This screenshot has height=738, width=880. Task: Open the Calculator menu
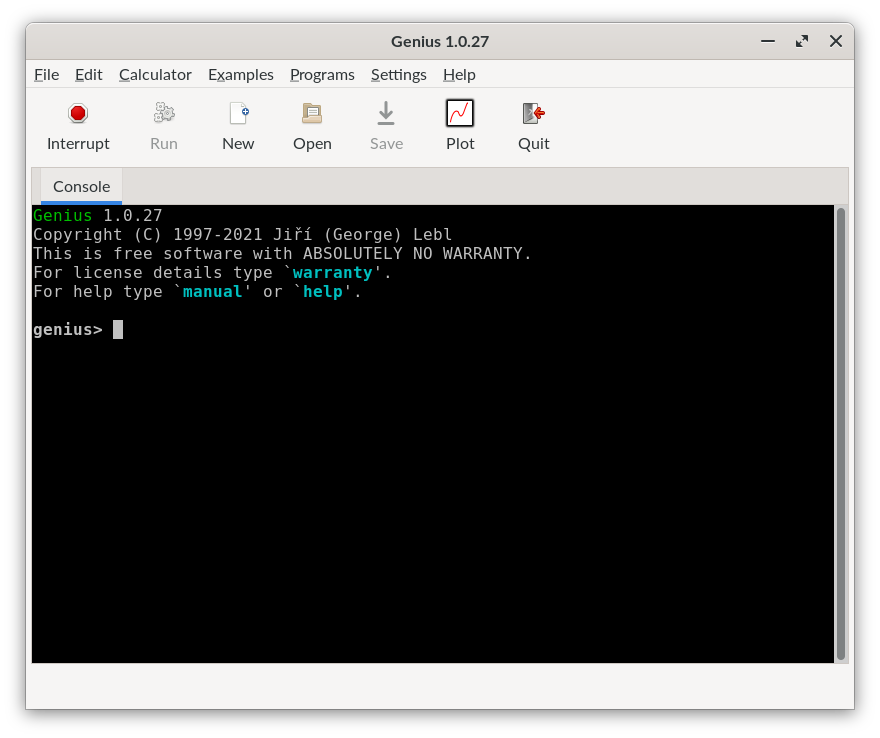point(155,75)
